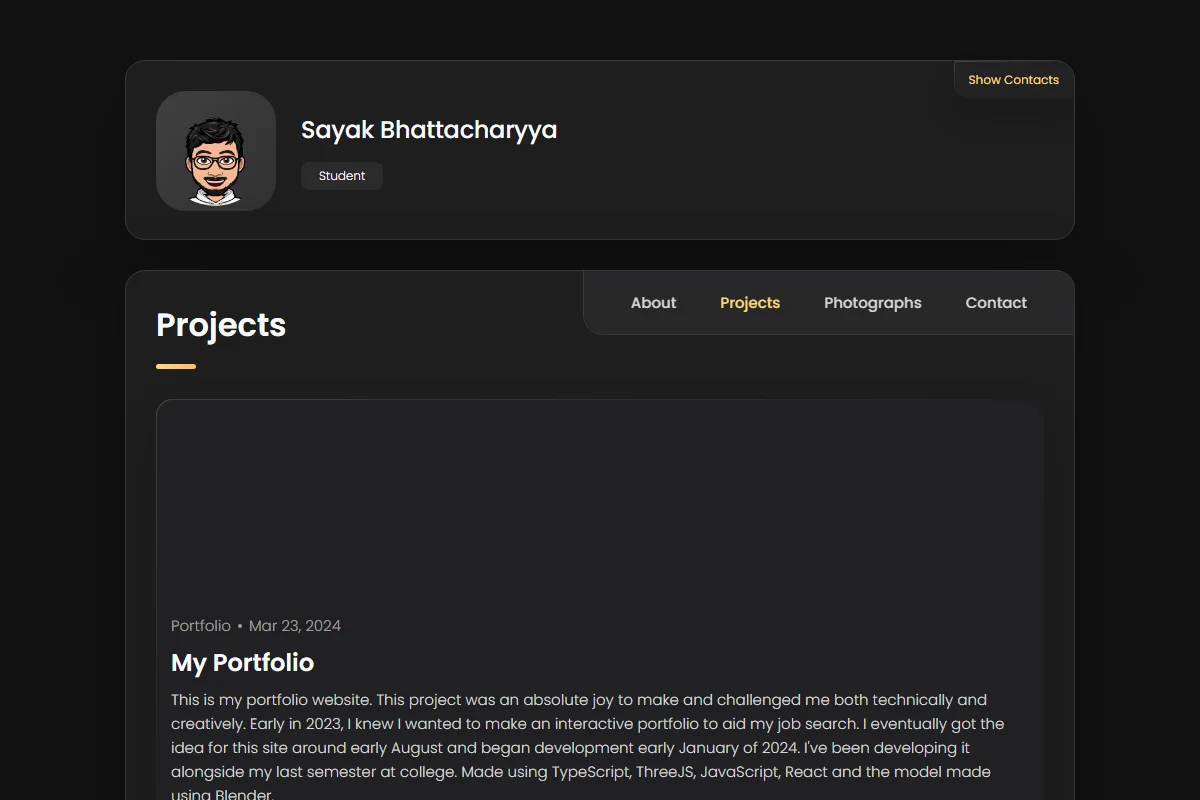Open the My Portfolio project title

[x=242, y=662]
